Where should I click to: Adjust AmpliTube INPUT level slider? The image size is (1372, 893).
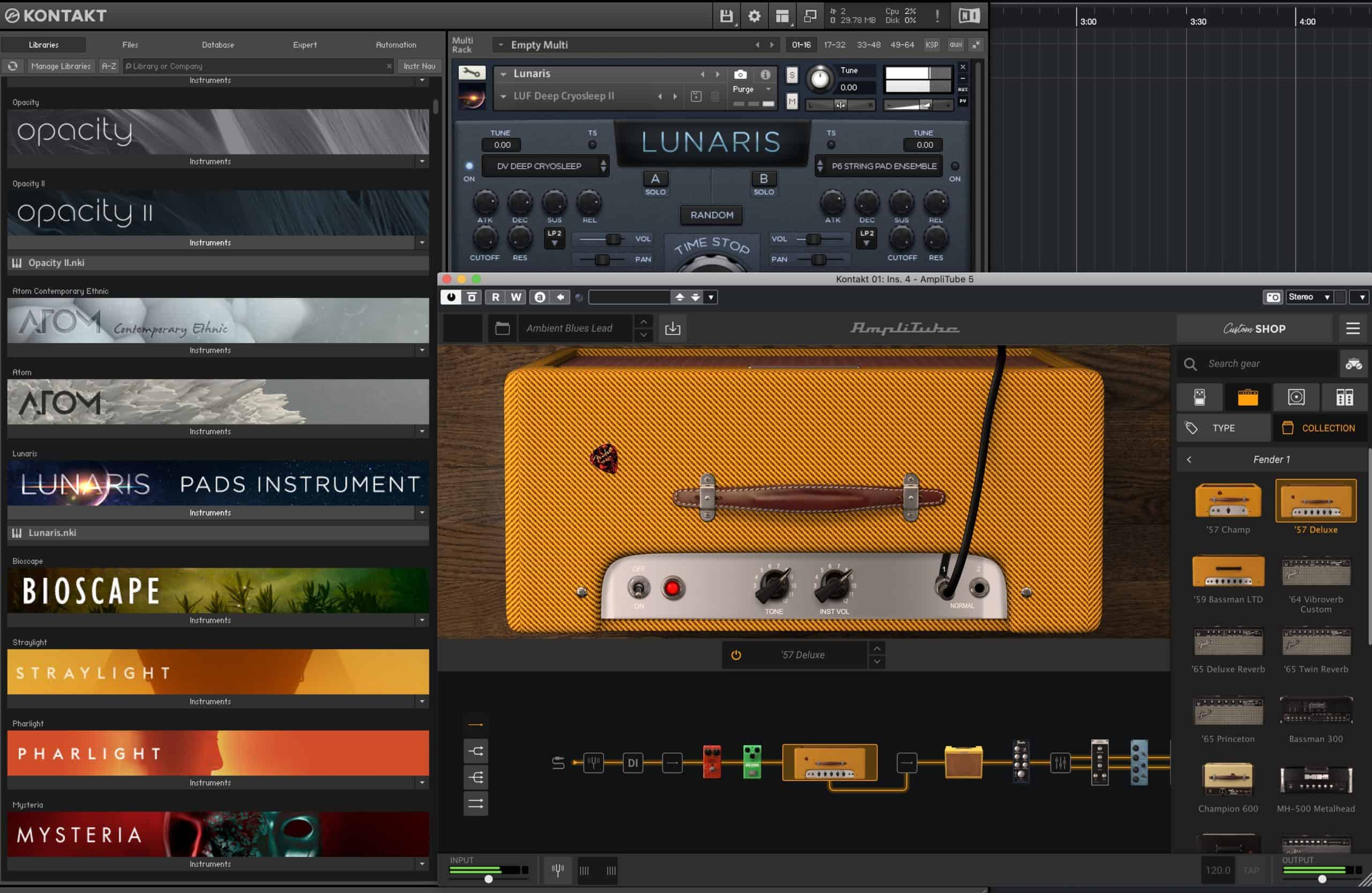488,879
